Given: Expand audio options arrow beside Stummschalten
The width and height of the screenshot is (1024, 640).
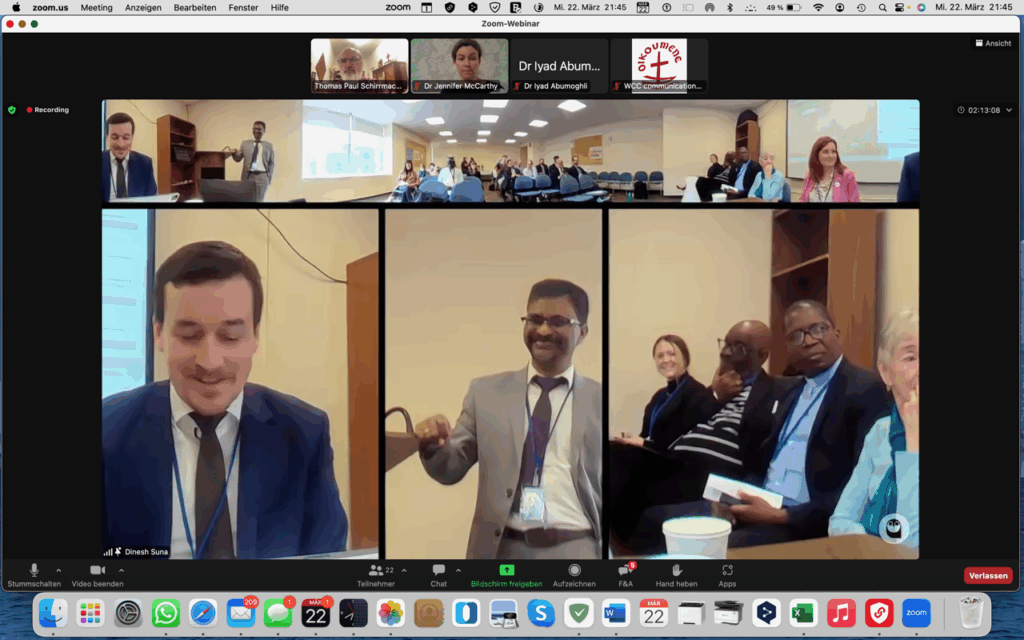Looking at the screenshot, I should 59,570.
